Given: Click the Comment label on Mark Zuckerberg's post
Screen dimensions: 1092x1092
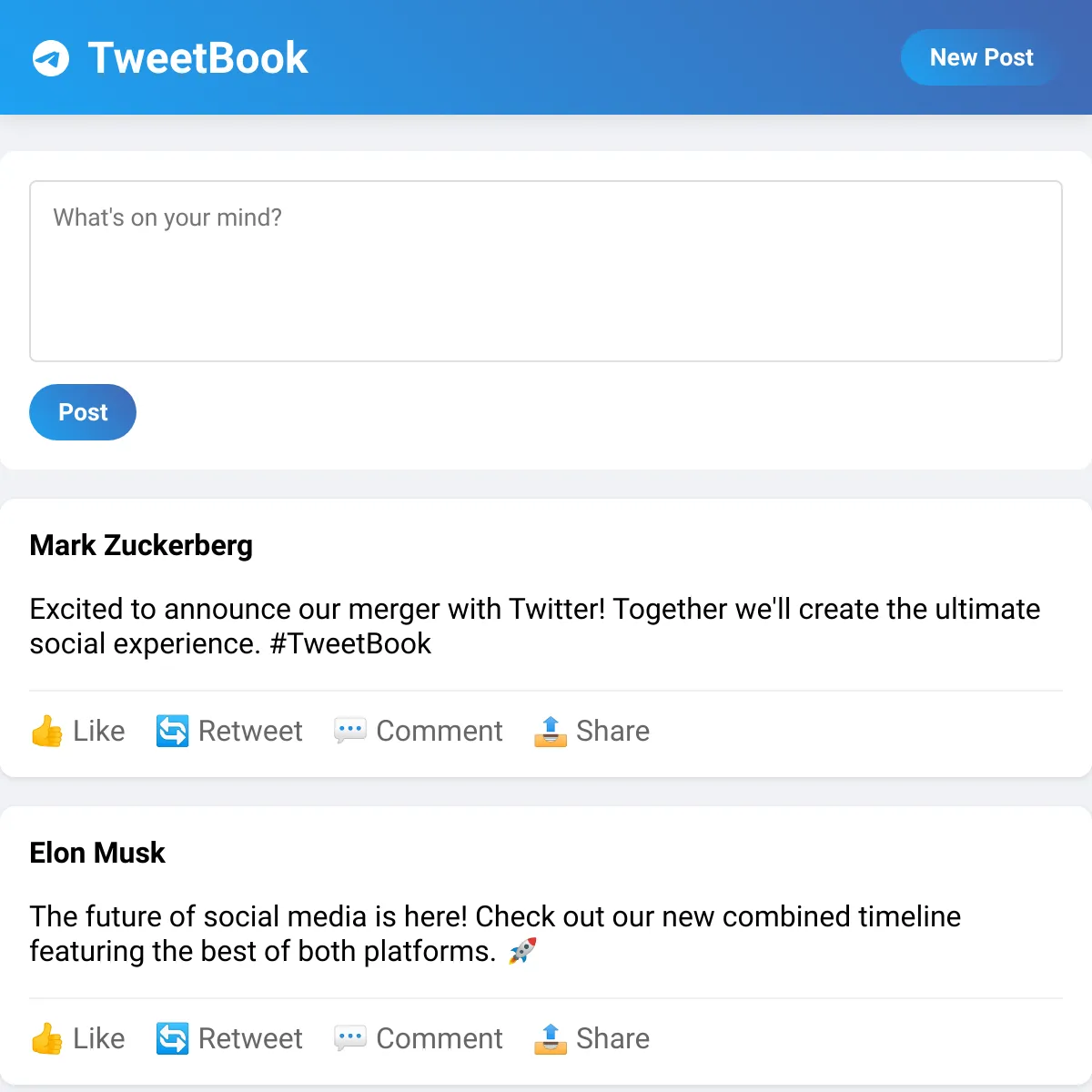Looking at the screenshot, I should (440, 731).
